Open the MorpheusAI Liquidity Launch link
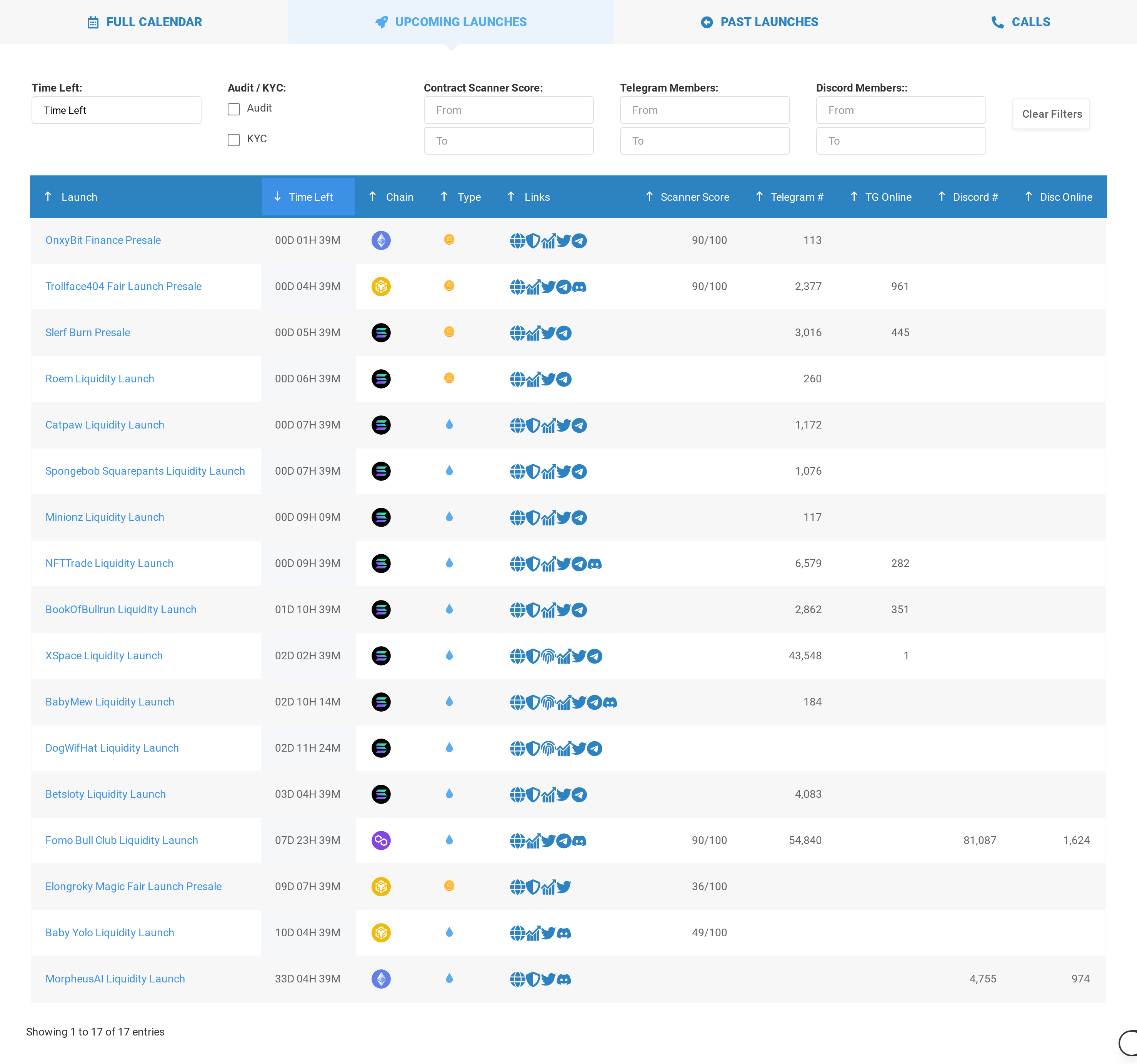The height and width of the screenshot is (1064, 1137). click(x=115, y=979)
